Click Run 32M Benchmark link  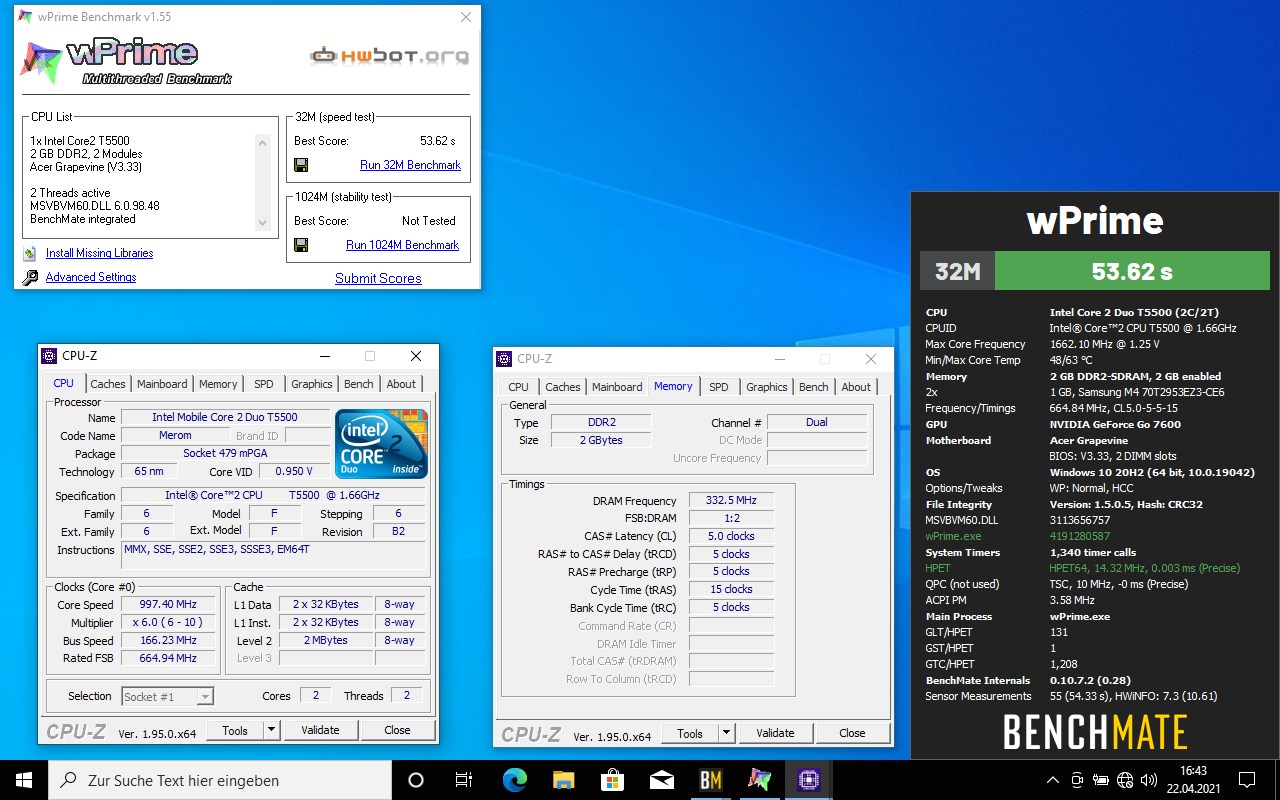[410, 165]
